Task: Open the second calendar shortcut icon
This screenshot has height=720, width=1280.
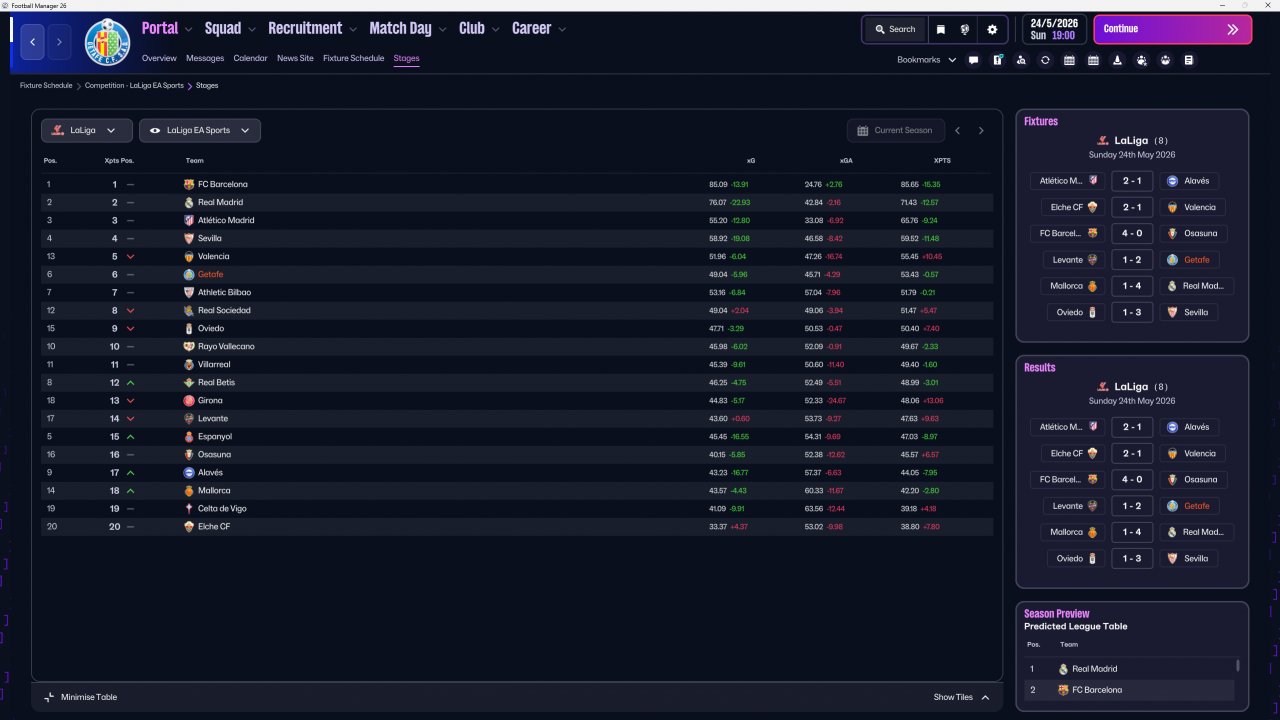Action: (x=1093, y=60)
